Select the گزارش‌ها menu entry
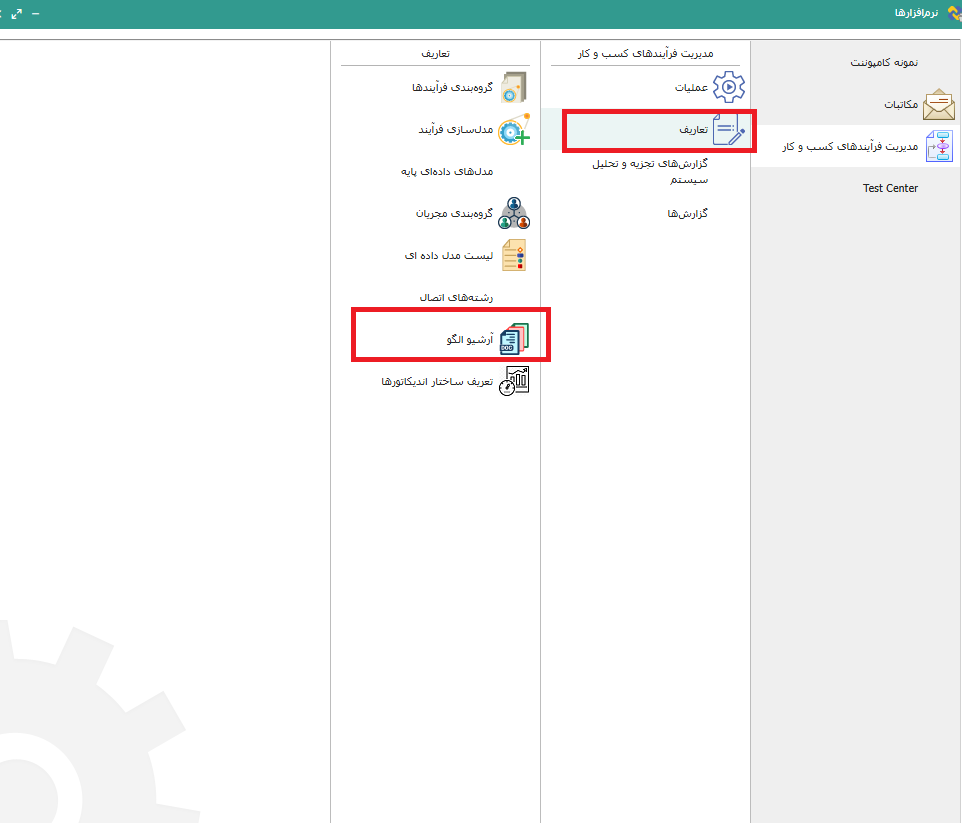This screenshot has width=962, height=823. pos(687,213)
